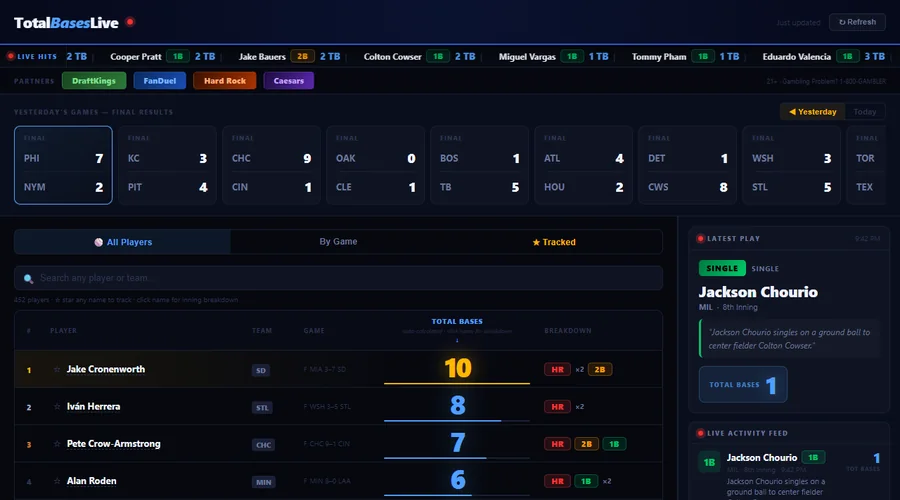The image size is (900, 500).
Task: Open Iván Herrera's inning breakdown
Action: (94, 407)
